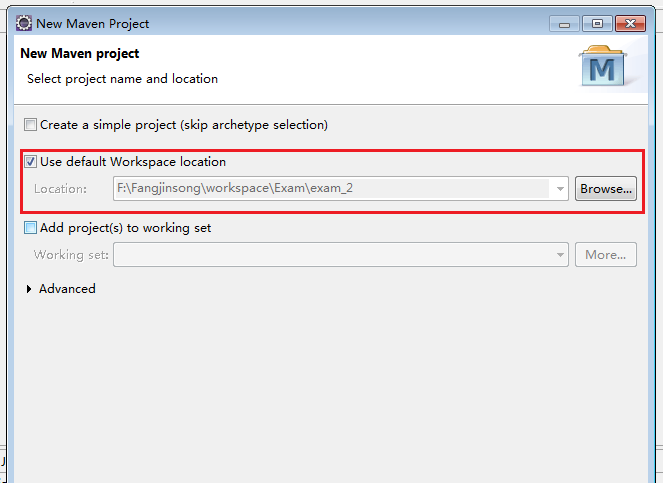Minimize the New Maven Project window
The width and height of the screenshot is (663, 486).
[565, 23]
